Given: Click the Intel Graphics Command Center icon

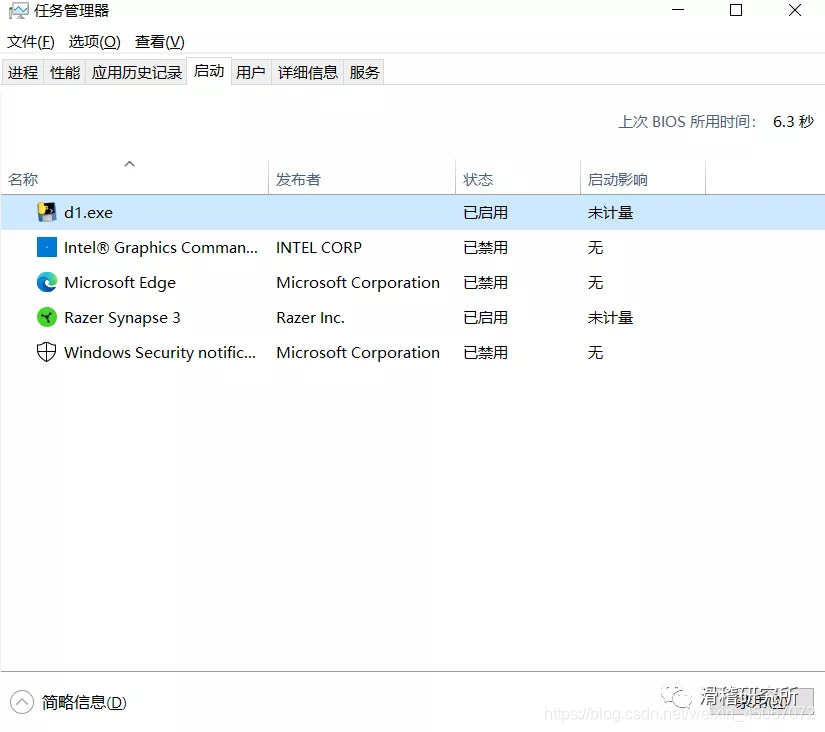Looking at the screenshot, I should [x=46, y=247].
